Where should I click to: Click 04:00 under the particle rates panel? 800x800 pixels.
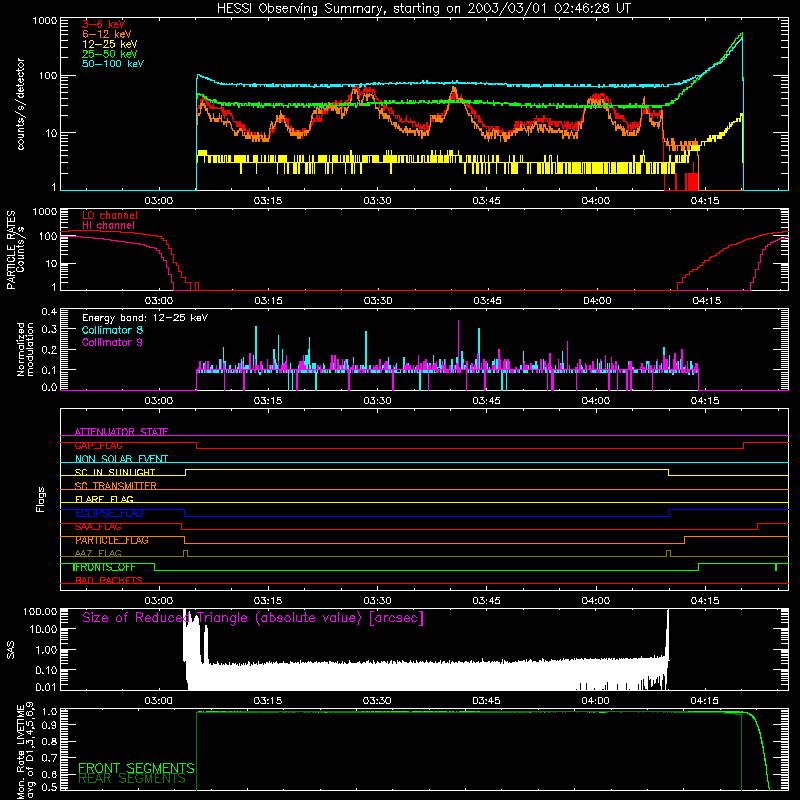[597, 301]
